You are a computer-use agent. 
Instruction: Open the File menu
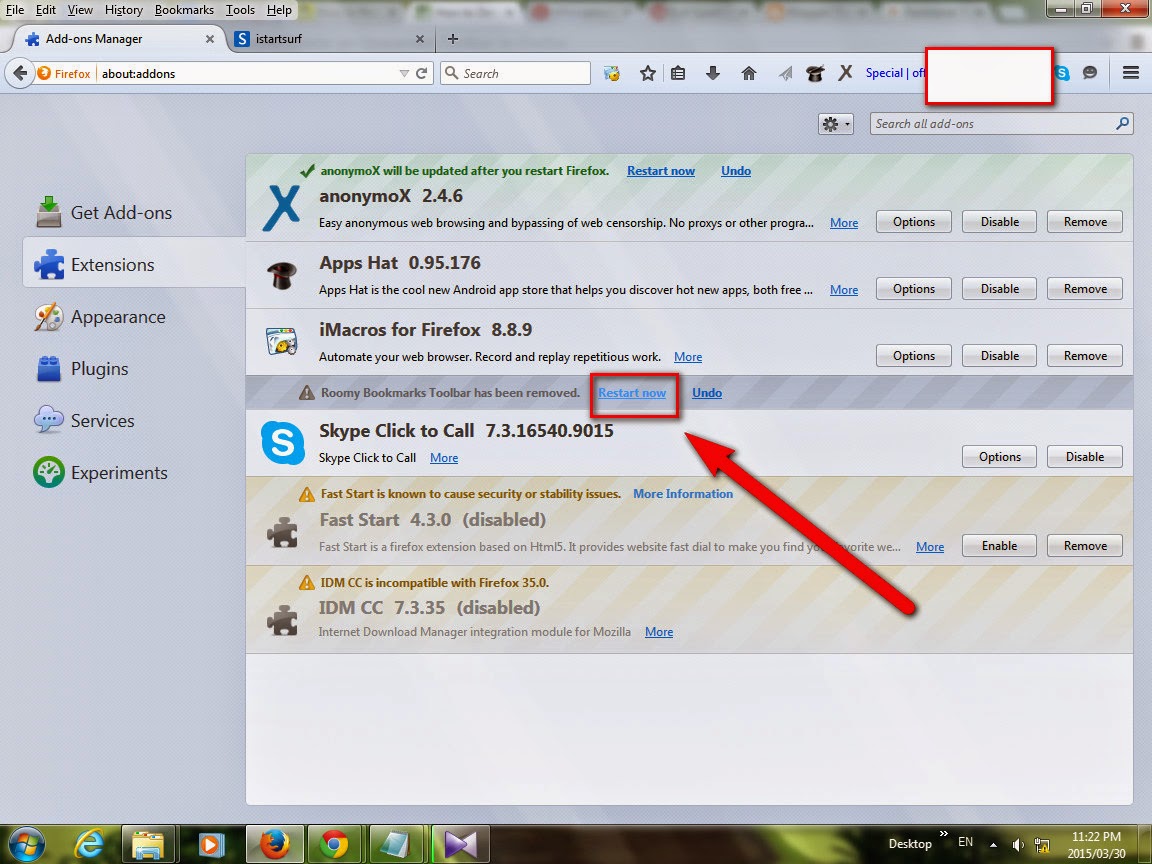pyautogui.click(x=15, y=10)
